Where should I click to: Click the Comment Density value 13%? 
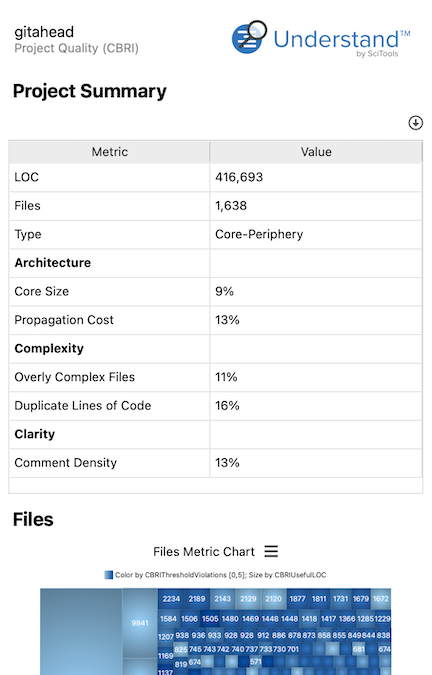[x=227, y=463]
